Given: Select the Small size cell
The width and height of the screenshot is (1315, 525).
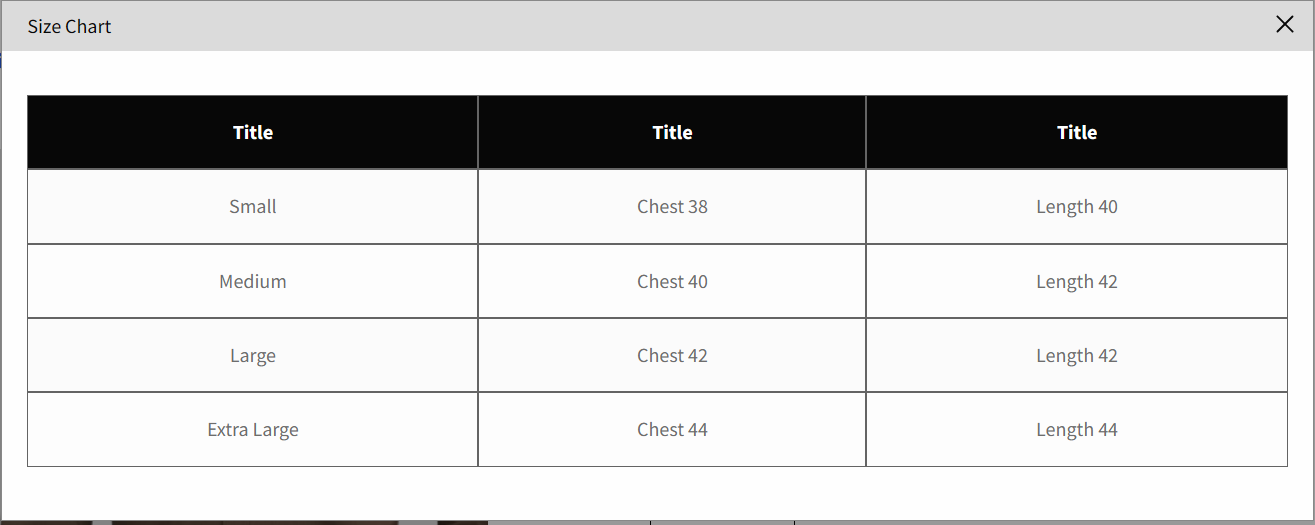Looking at the screenshot, I should [x=253, y=207].
